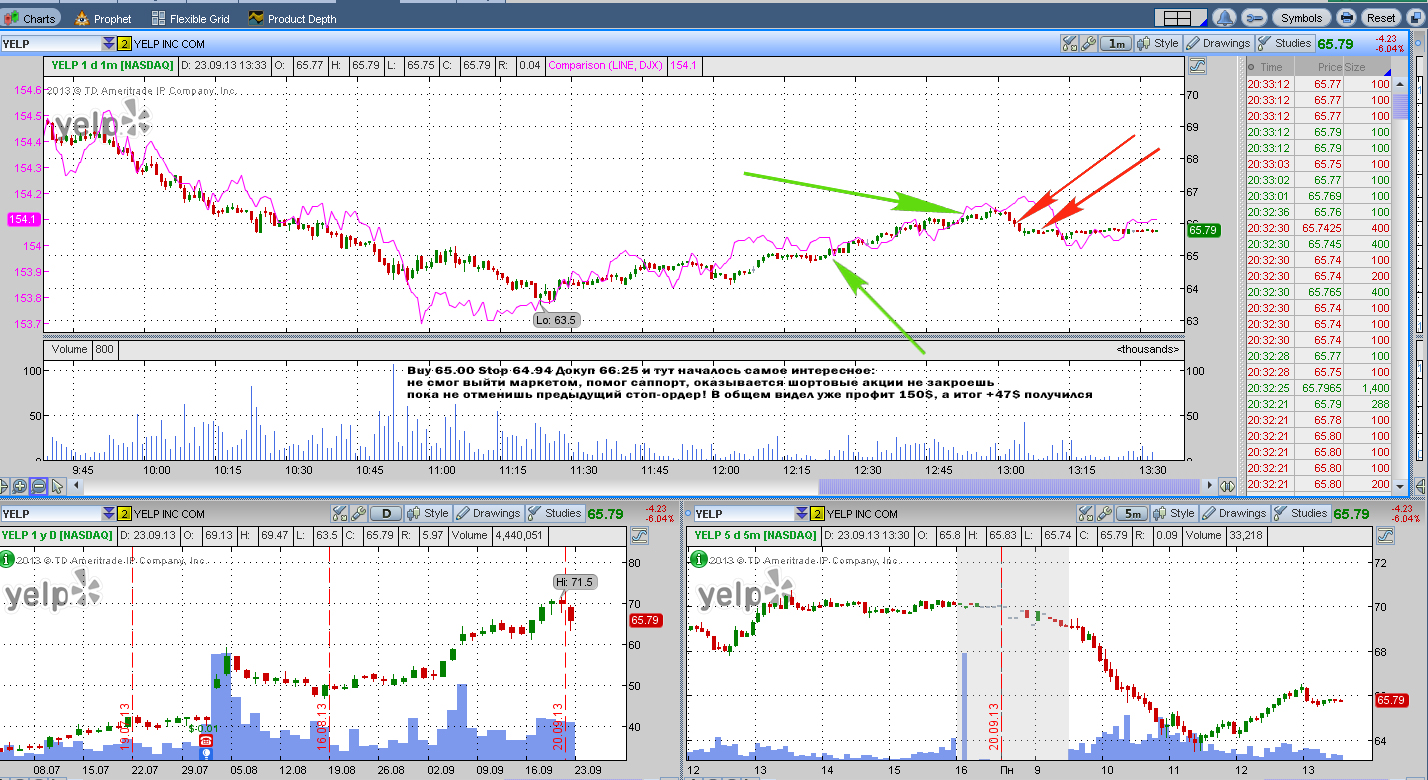Click flask icon in 5m chart toolbar
This screenshot has width=1428, height=780.
[1085, 513]
